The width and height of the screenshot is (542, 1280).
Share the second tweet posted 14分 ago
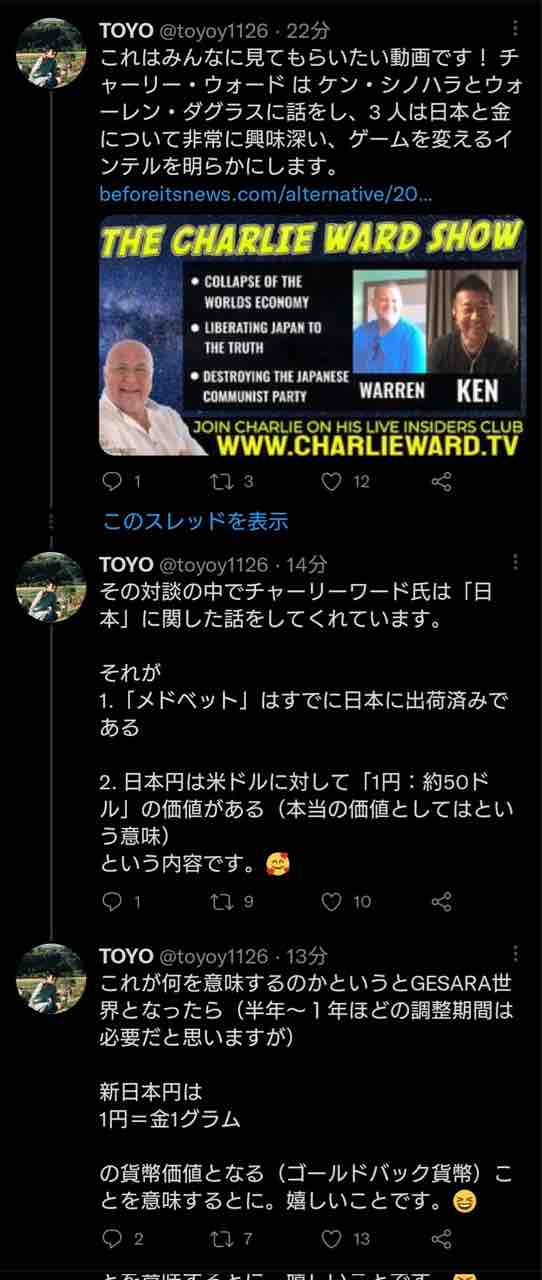(x=441, y=901)
